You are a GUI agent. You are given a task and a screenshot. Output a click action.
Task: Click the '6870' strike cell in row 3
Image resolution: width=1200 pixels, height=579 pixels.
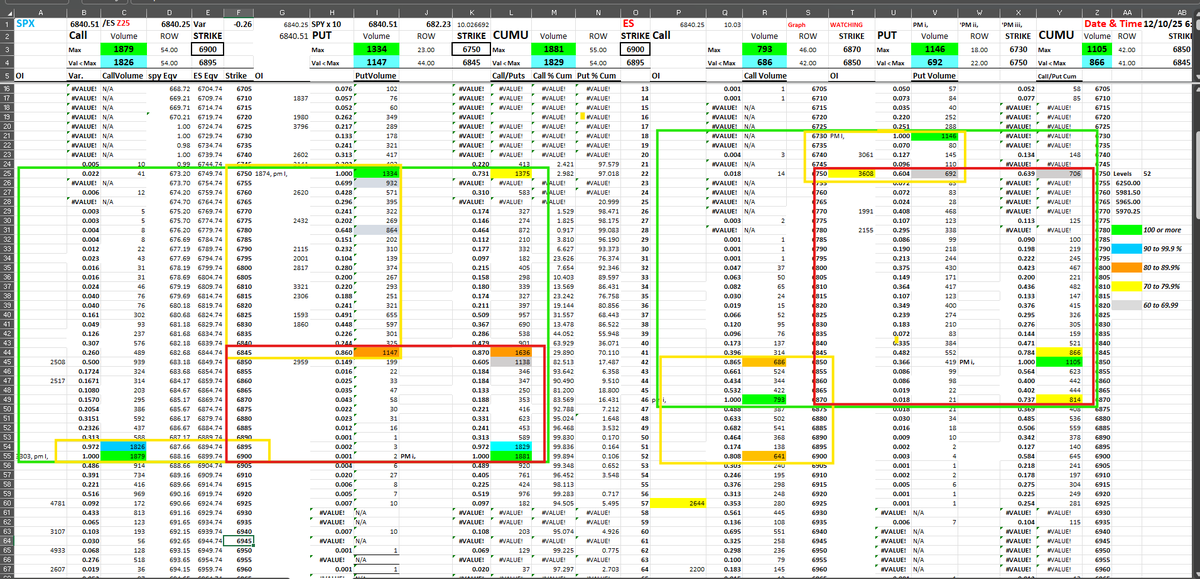(x=852, y=48)
